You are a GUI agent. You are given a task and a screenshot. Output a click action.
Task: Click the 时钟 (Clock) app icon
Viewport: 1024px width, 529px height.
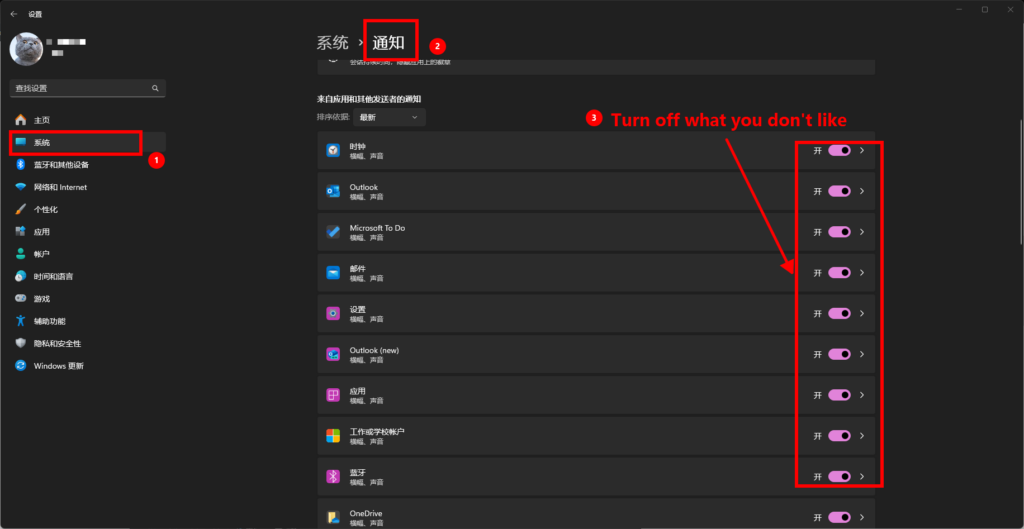tap(333, 150)
